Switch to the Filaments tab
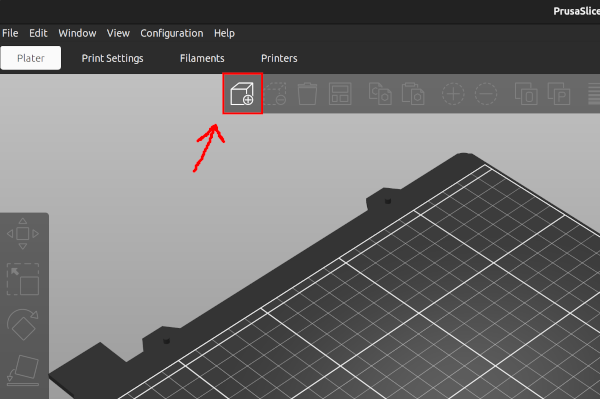This screenshot has height=399, width=600. [202, 58]
